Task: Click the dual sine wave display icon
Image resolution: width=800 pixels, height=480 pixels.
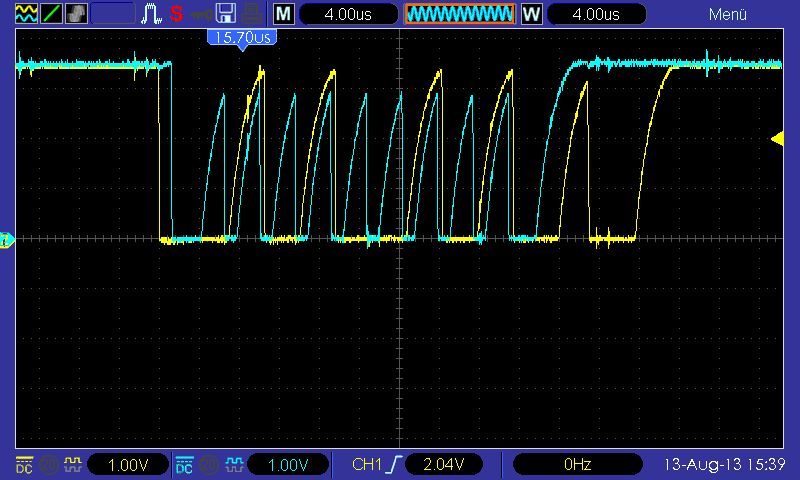Action: point(27,13)
